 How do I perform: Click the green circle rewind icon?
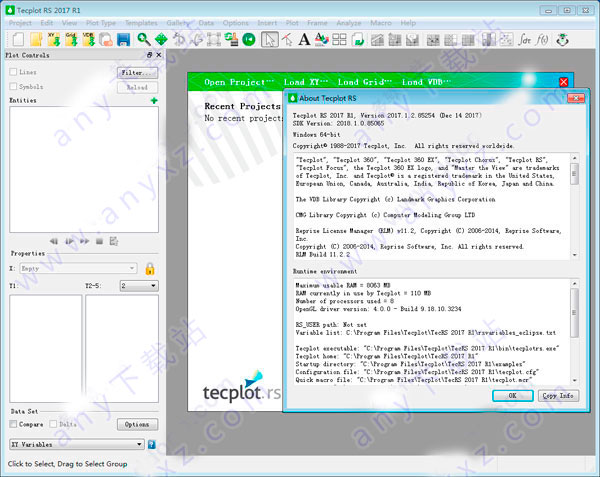coord(249,39)
